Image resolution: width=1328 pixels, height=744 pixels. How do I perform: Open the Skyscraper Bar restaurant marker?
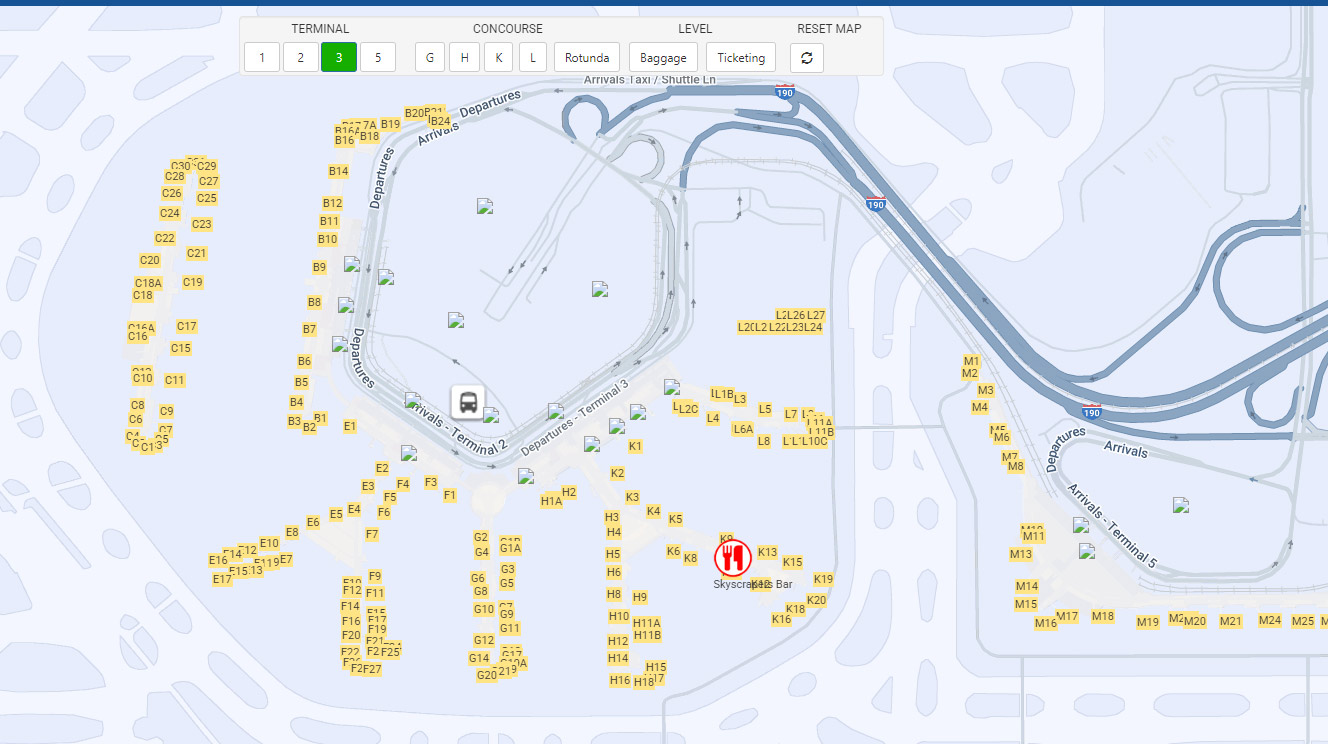coord(733,558)
